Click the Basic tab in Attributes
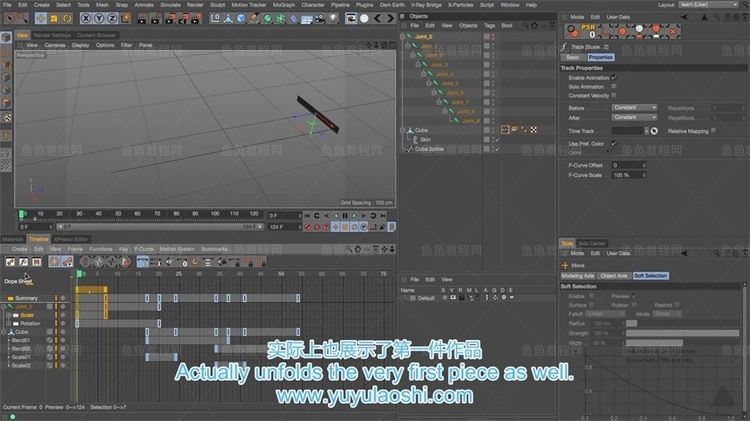Screen dimensions: 750x421 pyautogui.click(x=573, y=57)
